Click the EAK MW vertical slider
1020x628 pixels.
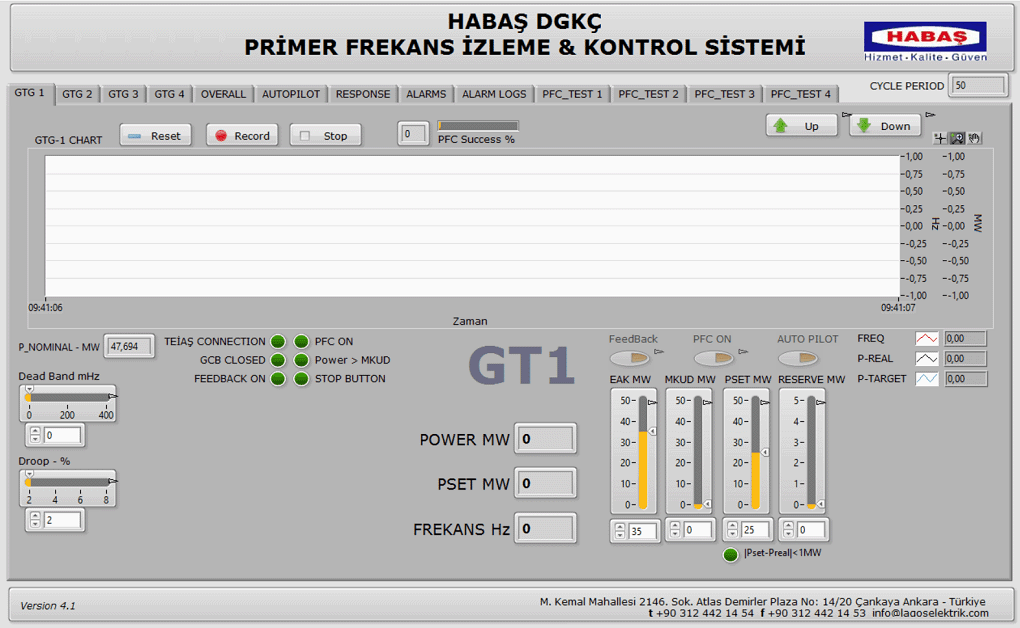pos(643,452)
